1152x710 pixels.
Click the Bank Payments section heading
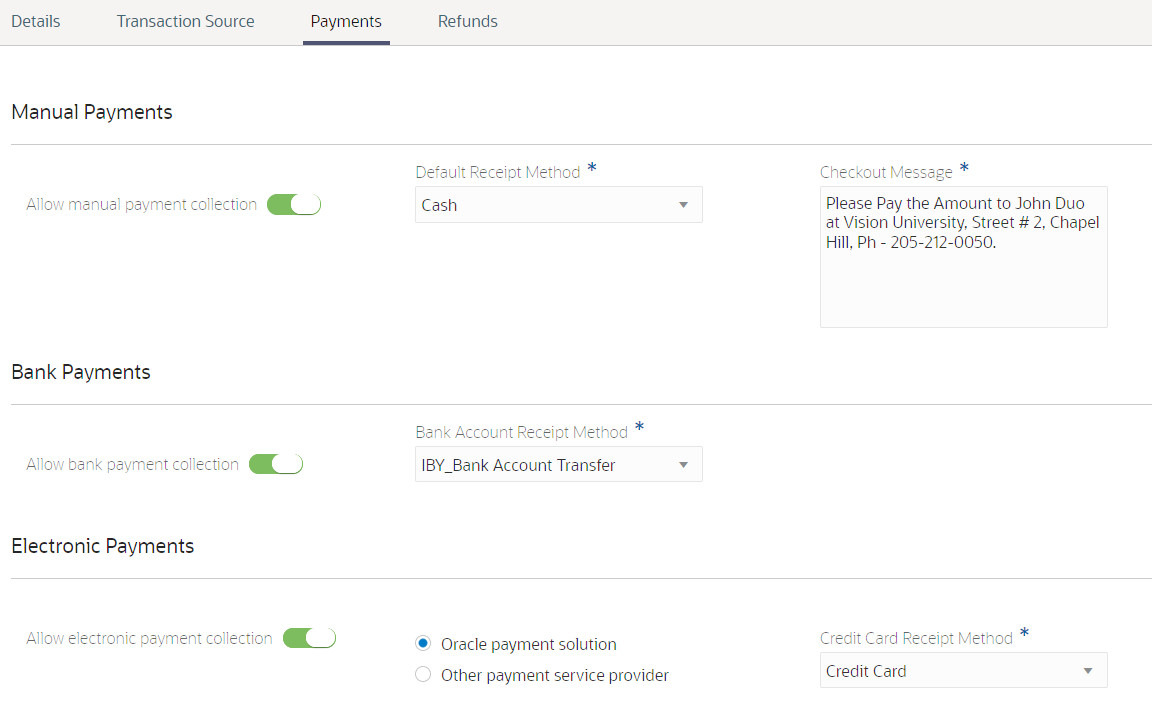81,372
